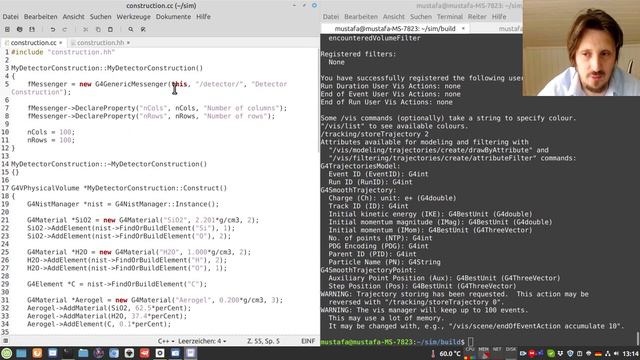Open the German keyboard layout flag indicator
The image size is (640, 360).
598,353
